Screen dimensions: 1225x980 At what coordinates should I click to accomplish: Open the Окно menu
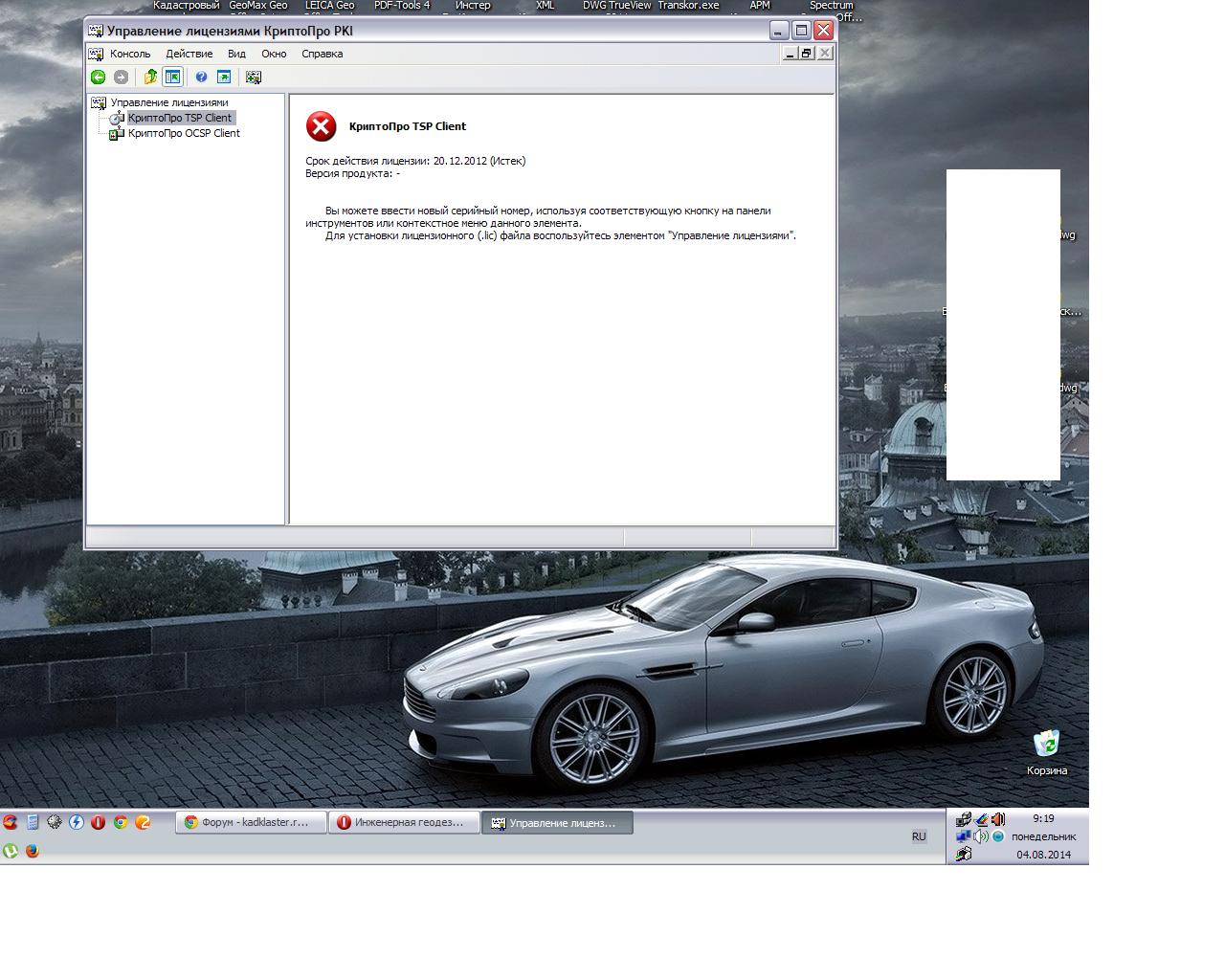click(274, 55)
